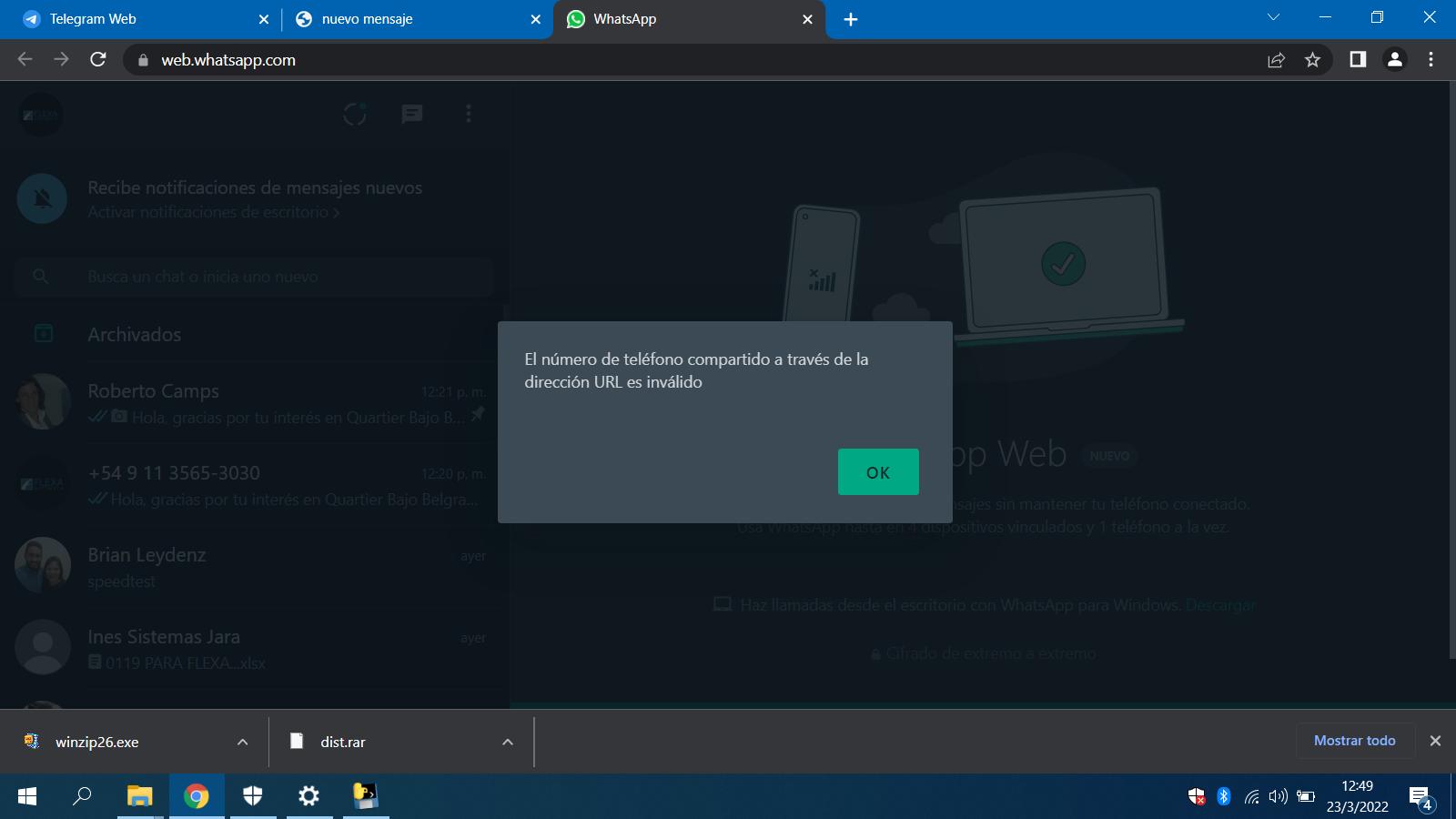Share this page from the address bar
Image resolution: width=1456 pixels, height=819 pixels.
[x=1276, y=60]
